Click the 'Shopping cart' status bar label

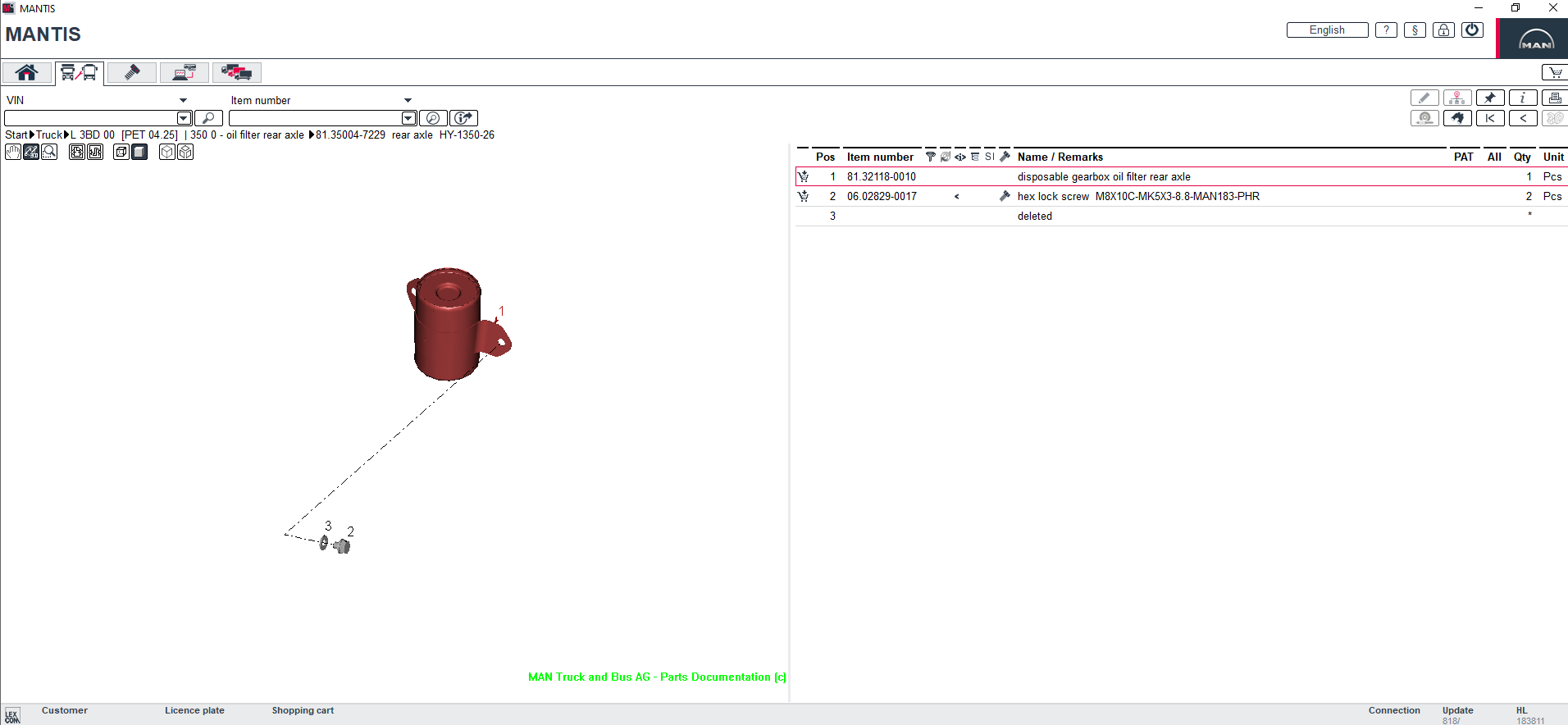(x=303, y=710)
